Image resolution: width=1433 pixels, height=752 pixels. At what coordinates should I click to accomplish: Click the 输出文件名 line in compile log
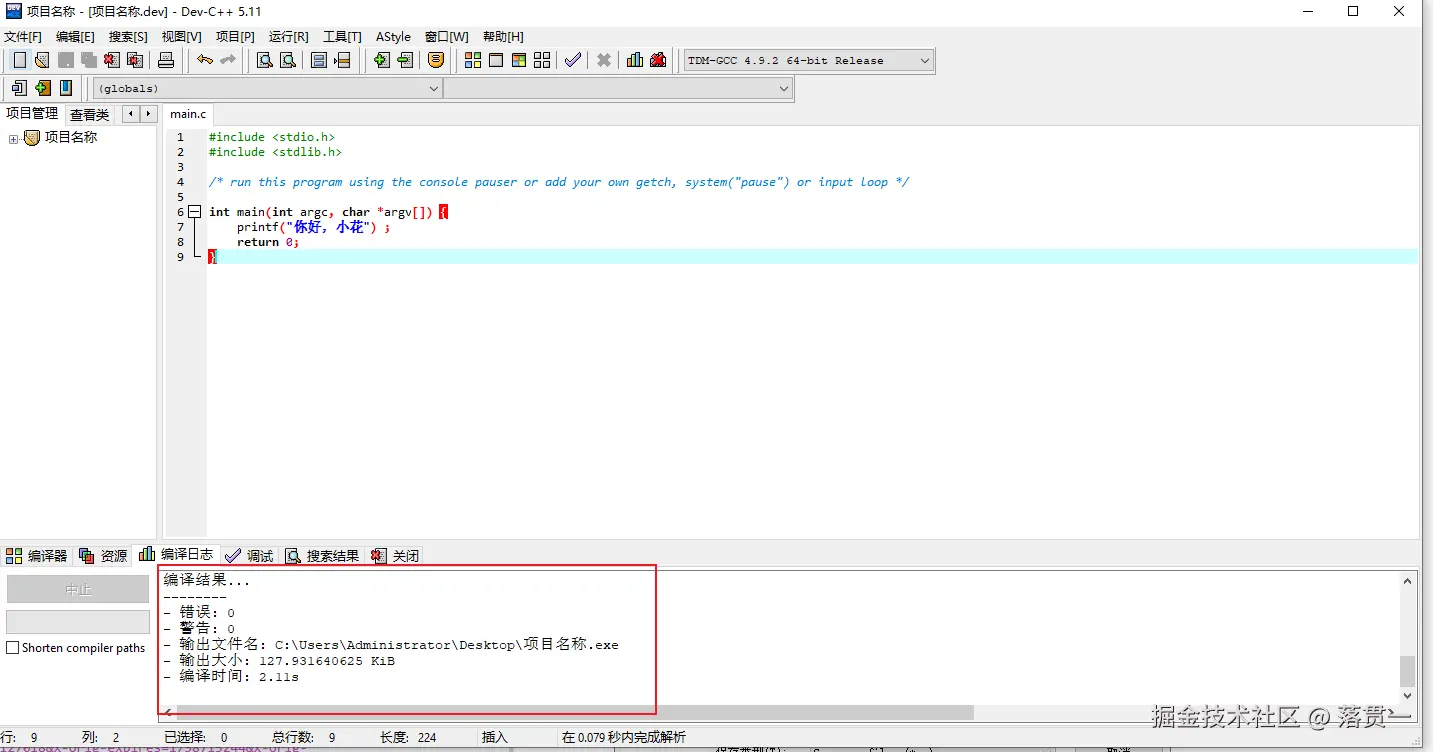pos(391,645)
